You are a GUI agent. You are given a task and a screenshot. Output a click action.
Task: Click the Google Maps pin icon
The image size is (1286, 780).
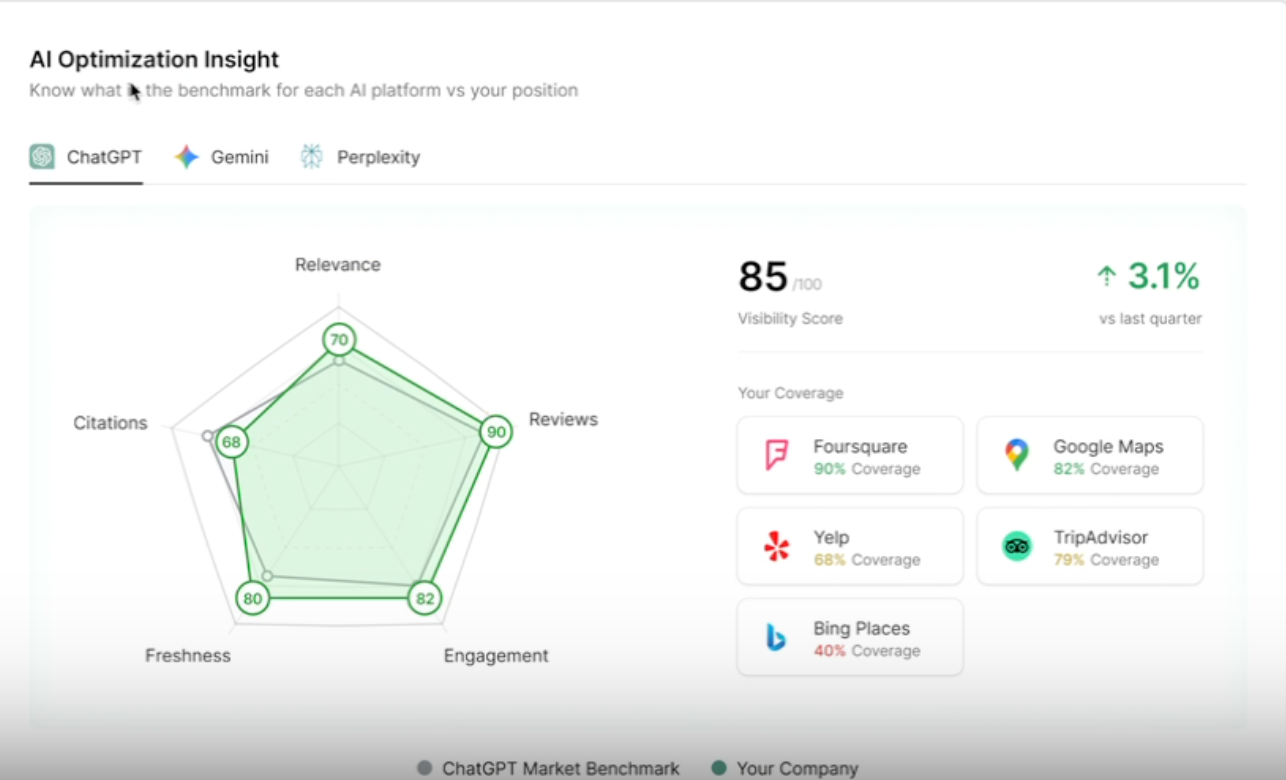1016,455
